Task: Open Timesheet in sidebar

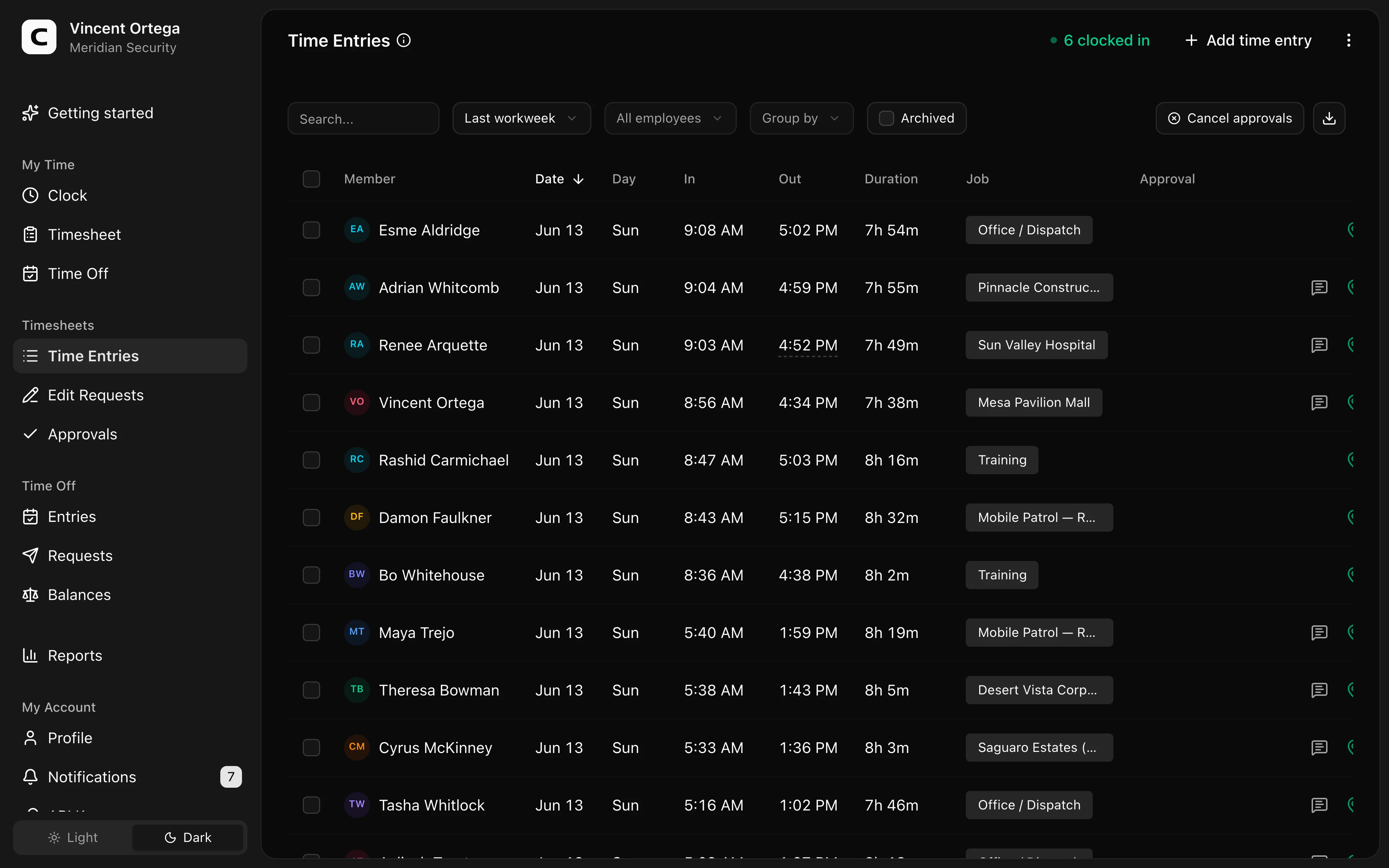Action: (x=130, y=235)
